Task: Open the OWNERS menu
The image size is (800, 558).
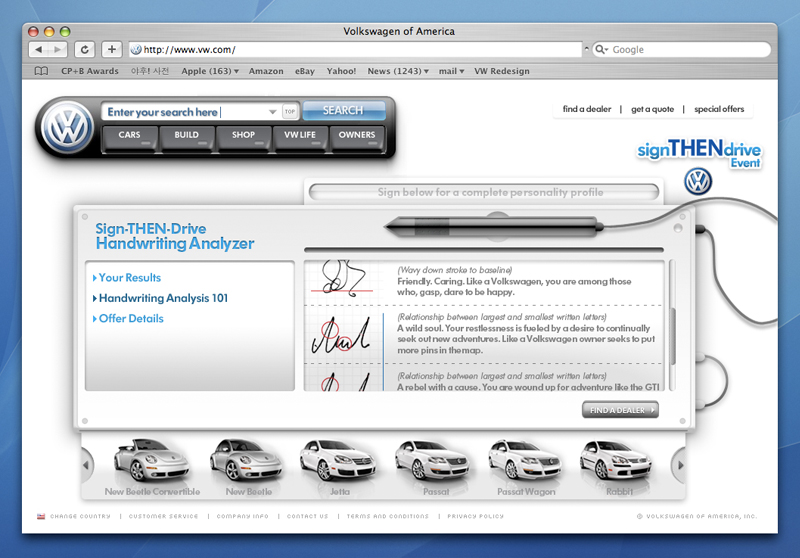Action: click(x=357, y=138)
